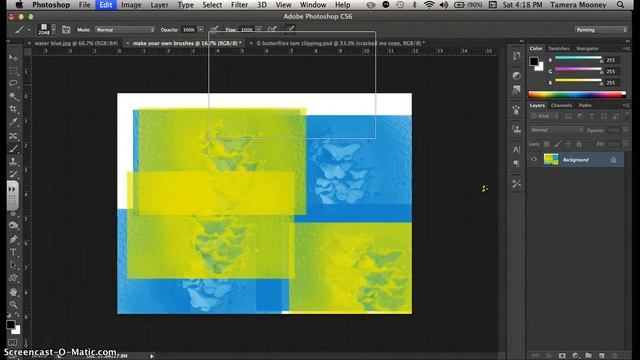The height and width of the screenshot is (360, 640).
Task: Toggle lock transparent pixels
Action: [547, 144]
